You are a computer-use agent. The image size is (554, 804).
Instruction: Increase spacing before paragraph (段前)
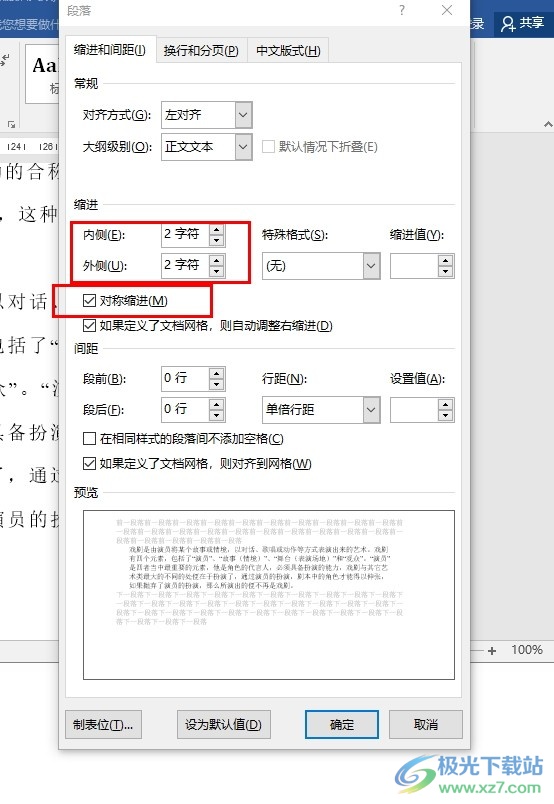coord(216,374)
